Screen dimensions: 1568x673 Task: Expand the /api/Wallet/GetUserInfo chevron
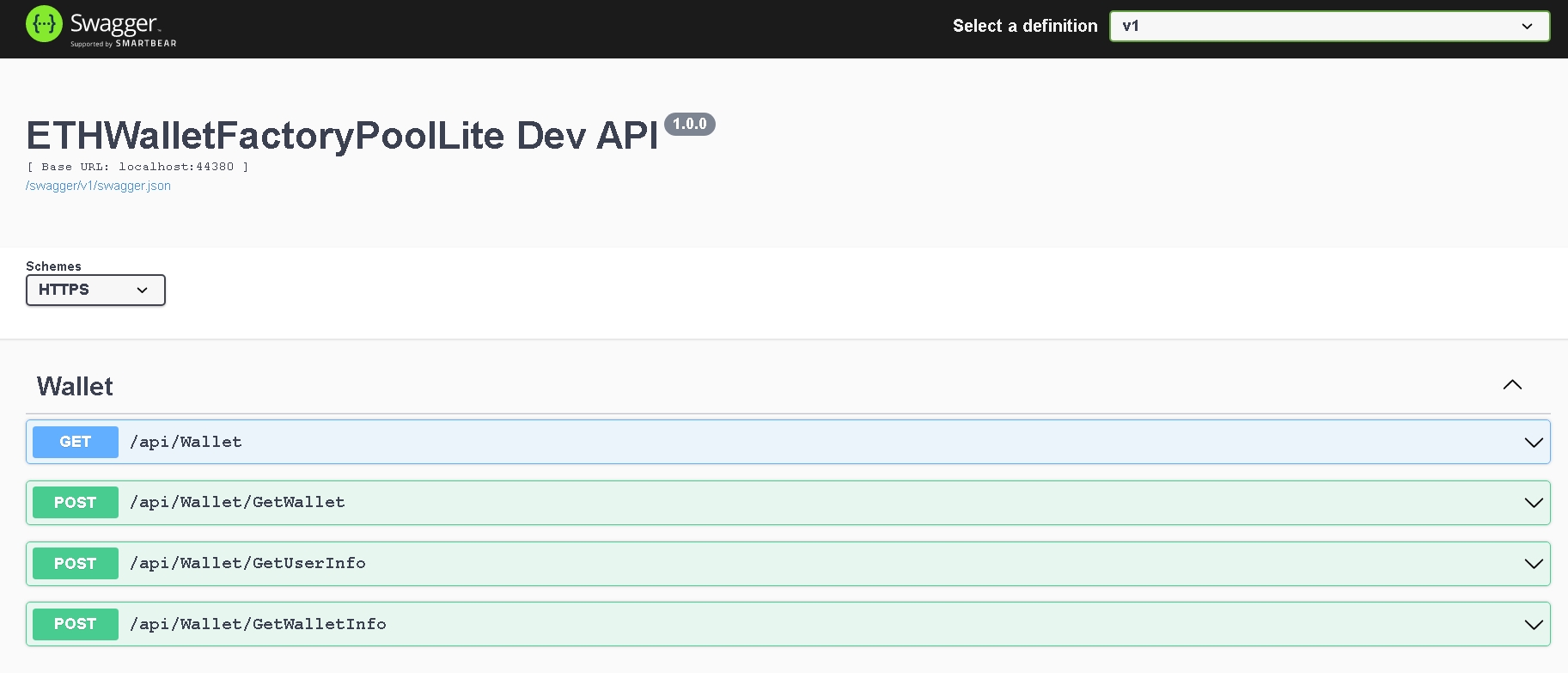click(1534, 564)
